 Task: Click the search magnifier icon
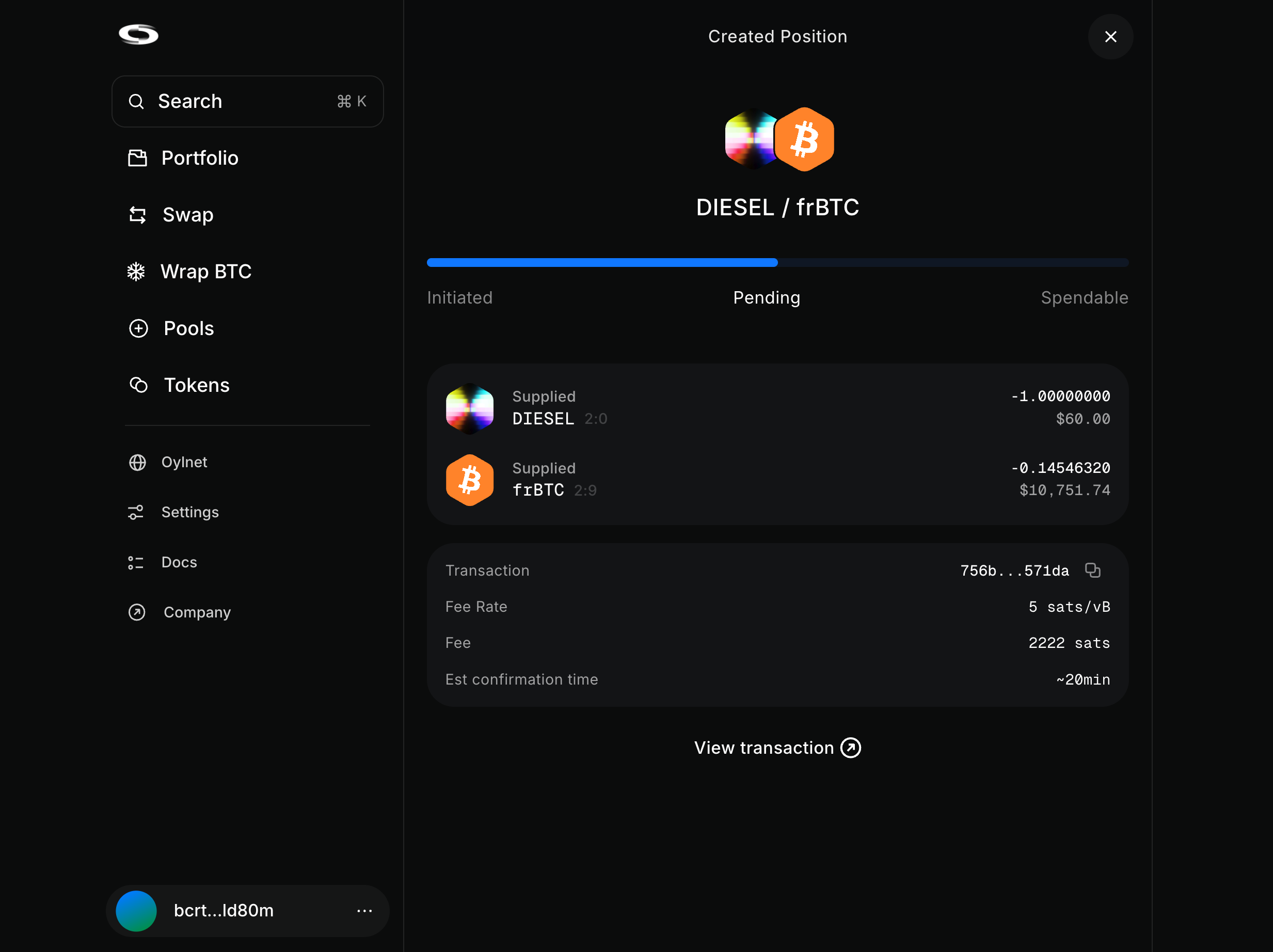coord(136,101)
